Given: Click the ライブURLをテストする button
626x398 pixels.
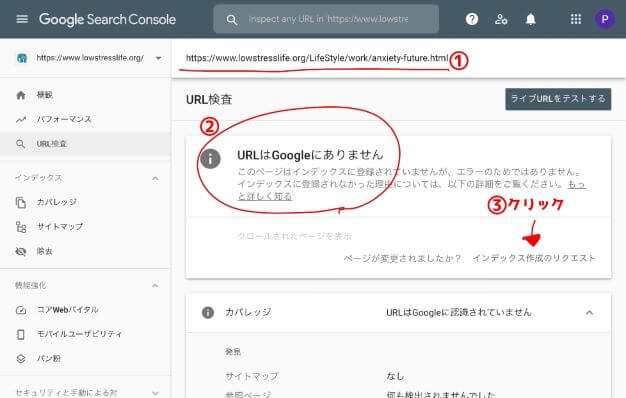Looking at the screenshot, I should (558, 99).
